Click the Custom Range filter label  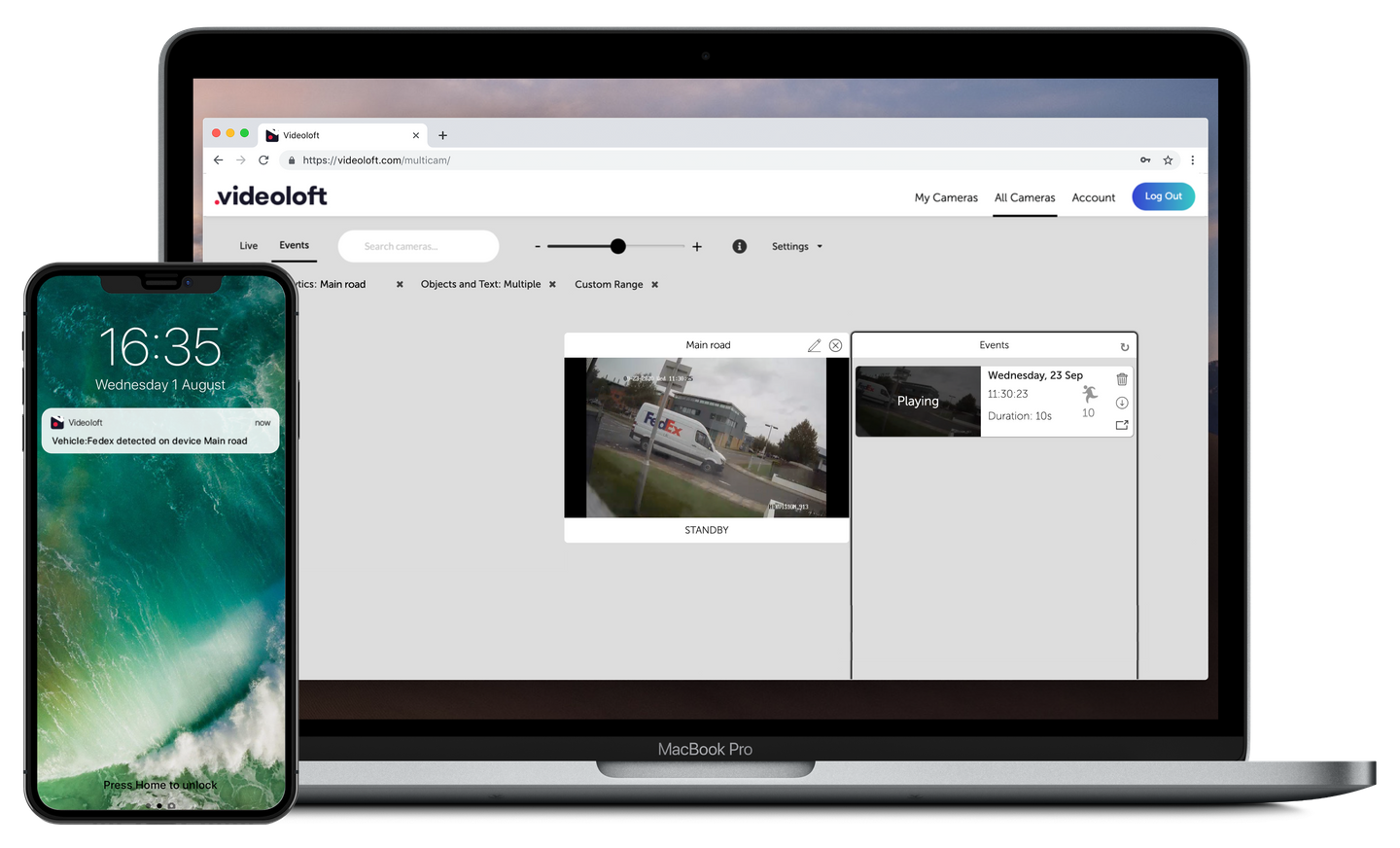[x=609, y=285]
